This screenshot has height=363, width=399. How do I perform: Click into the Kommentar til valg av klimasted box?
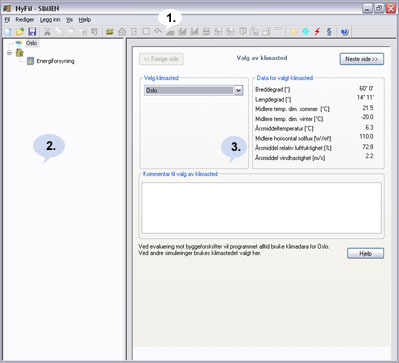pyautogui.click(x=261, y=208)
